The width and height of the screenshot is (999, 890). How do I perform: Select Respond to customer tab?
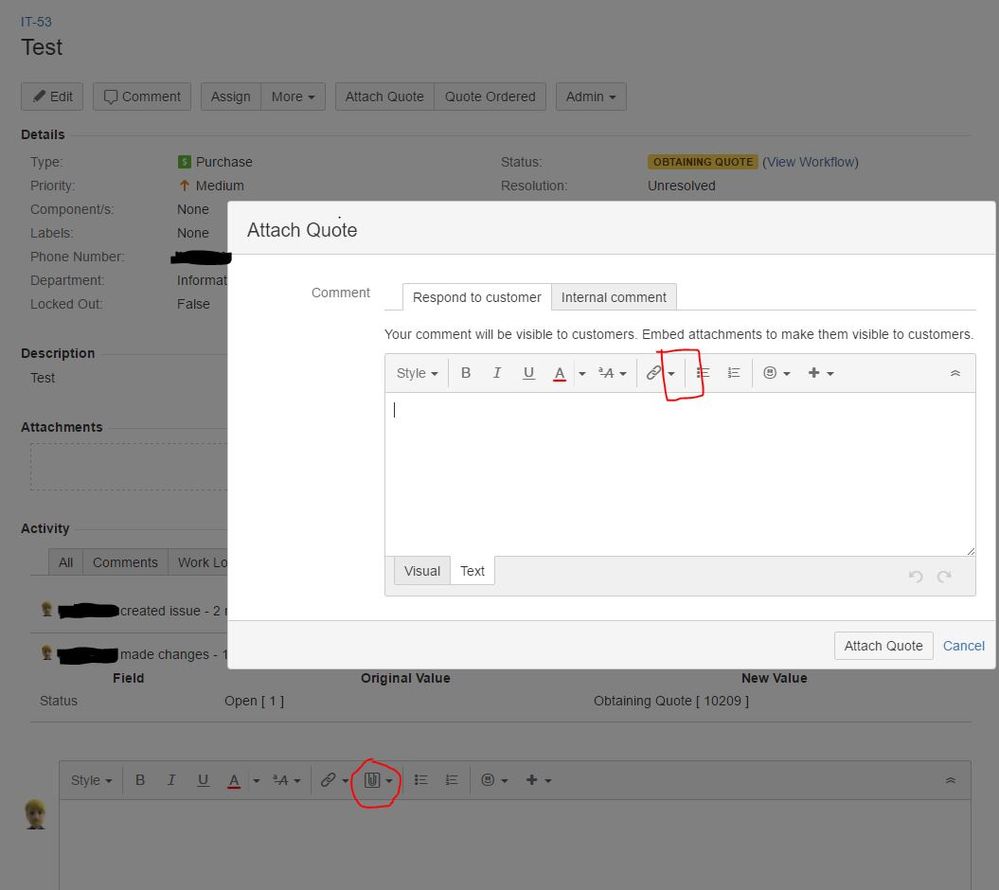(x=477, y=298)
